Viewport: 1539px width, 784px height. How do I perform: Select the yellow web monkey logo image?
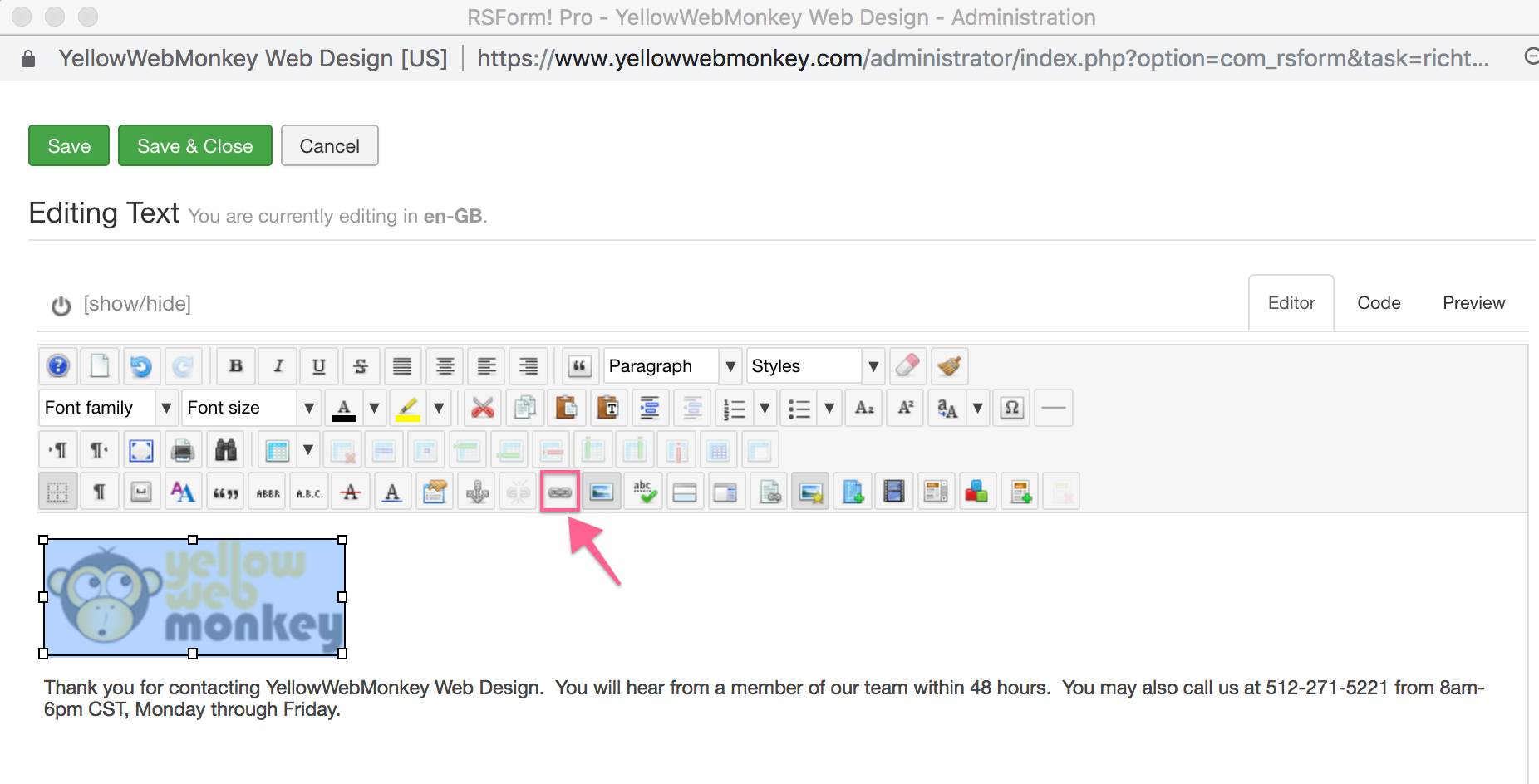193,597
